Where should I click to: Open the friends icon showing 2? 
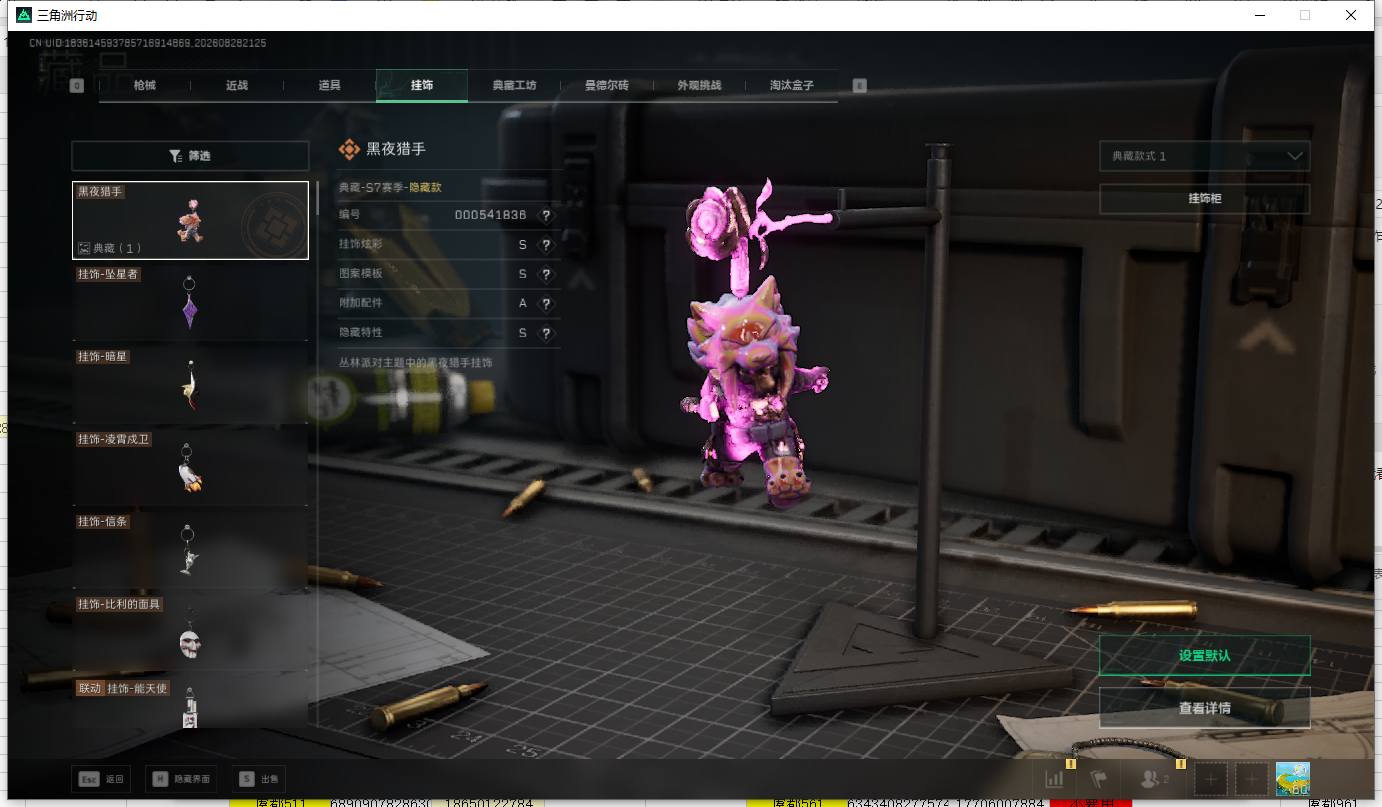tap(1154, 779)
